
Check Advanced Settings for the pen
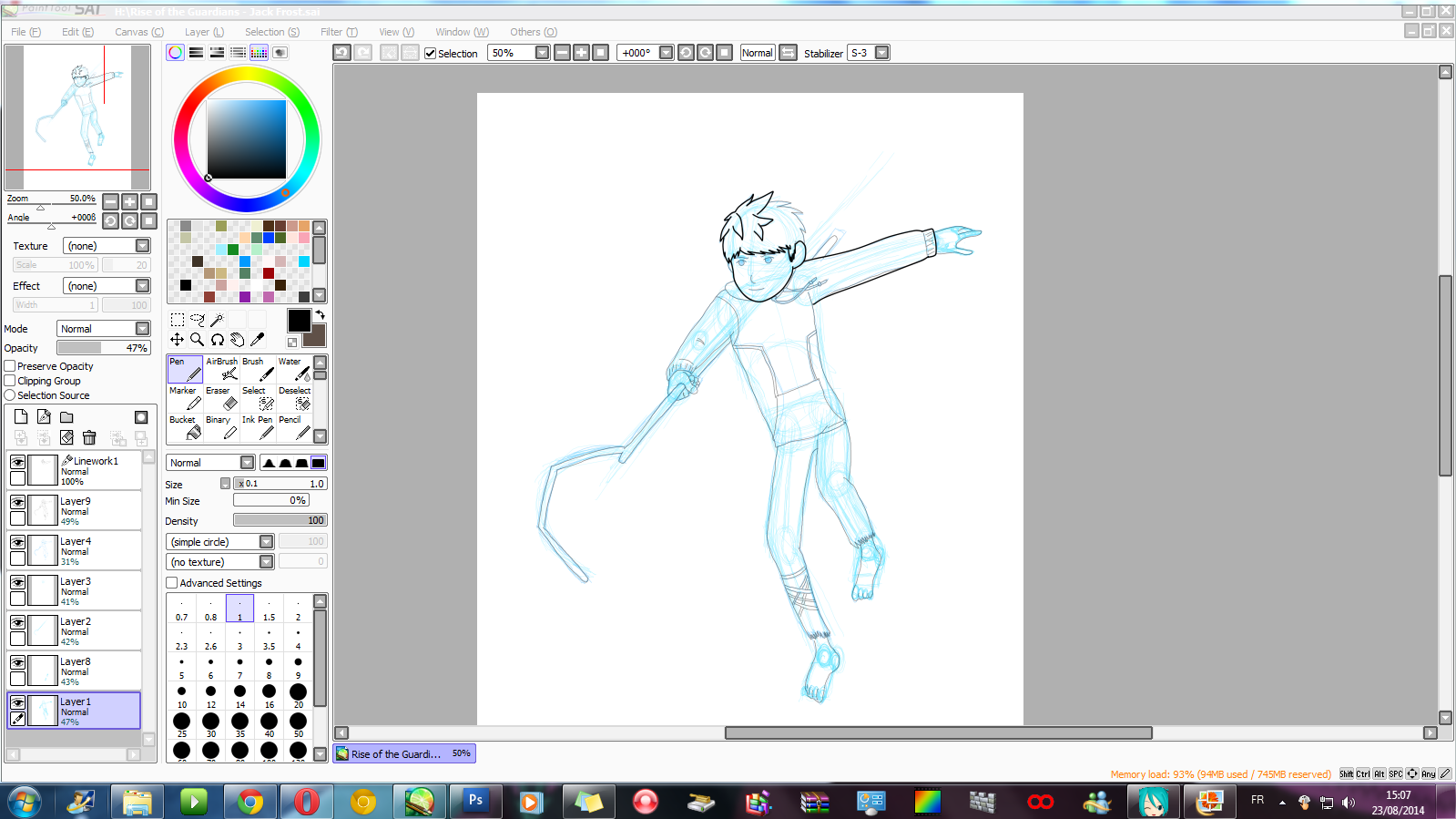[171, 583]
